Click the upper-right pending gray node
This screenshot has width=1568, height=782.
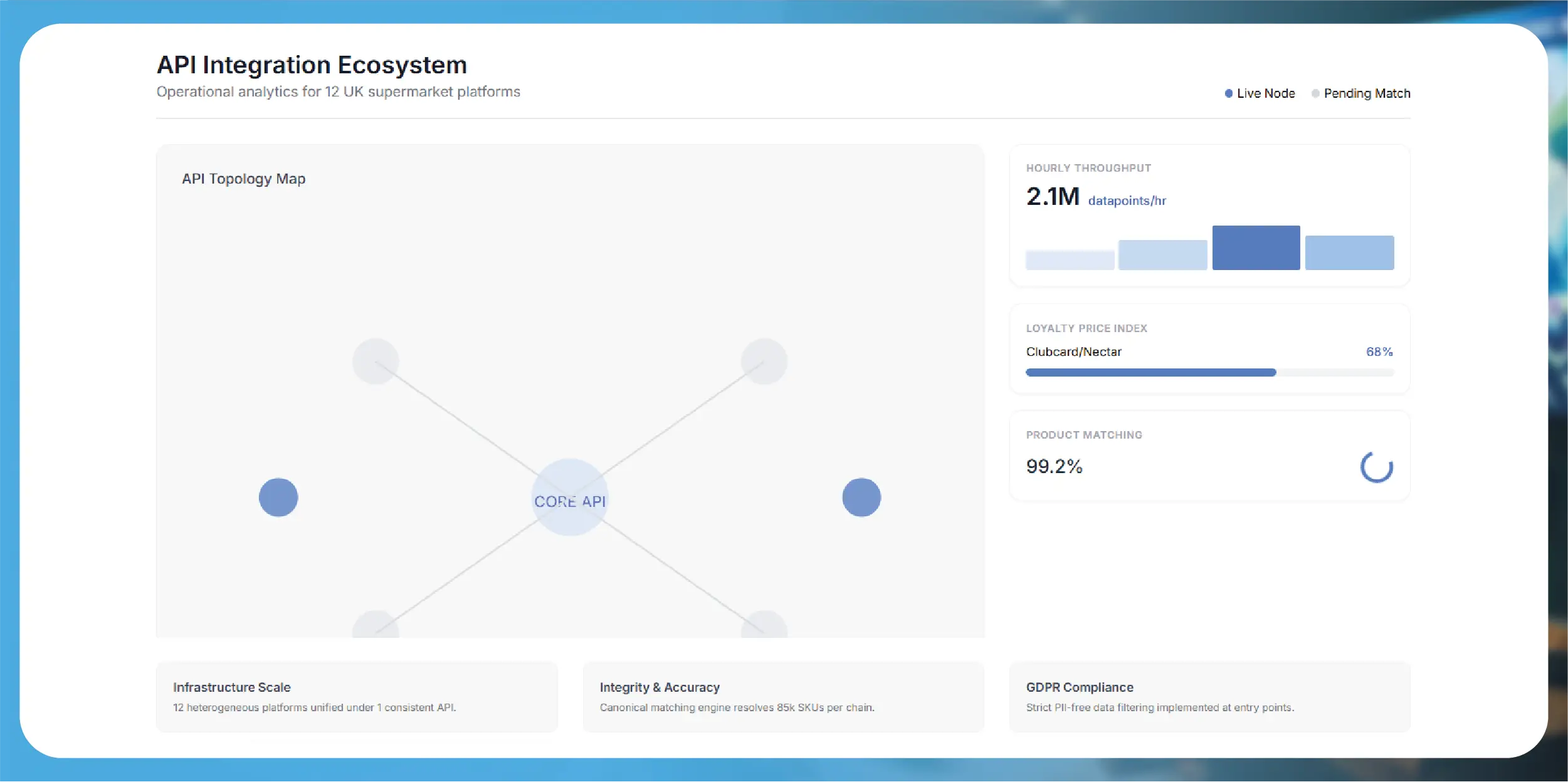tap(764, 362)
